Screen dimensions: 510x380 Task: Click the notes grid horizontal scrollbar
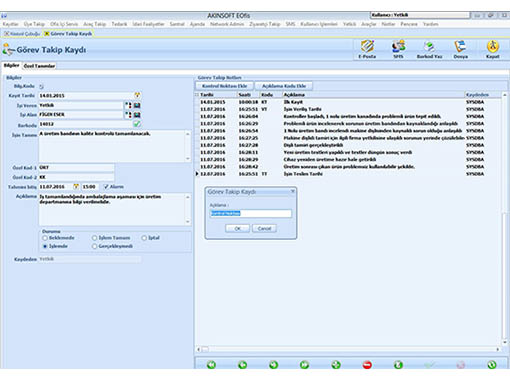click(349, 349)
